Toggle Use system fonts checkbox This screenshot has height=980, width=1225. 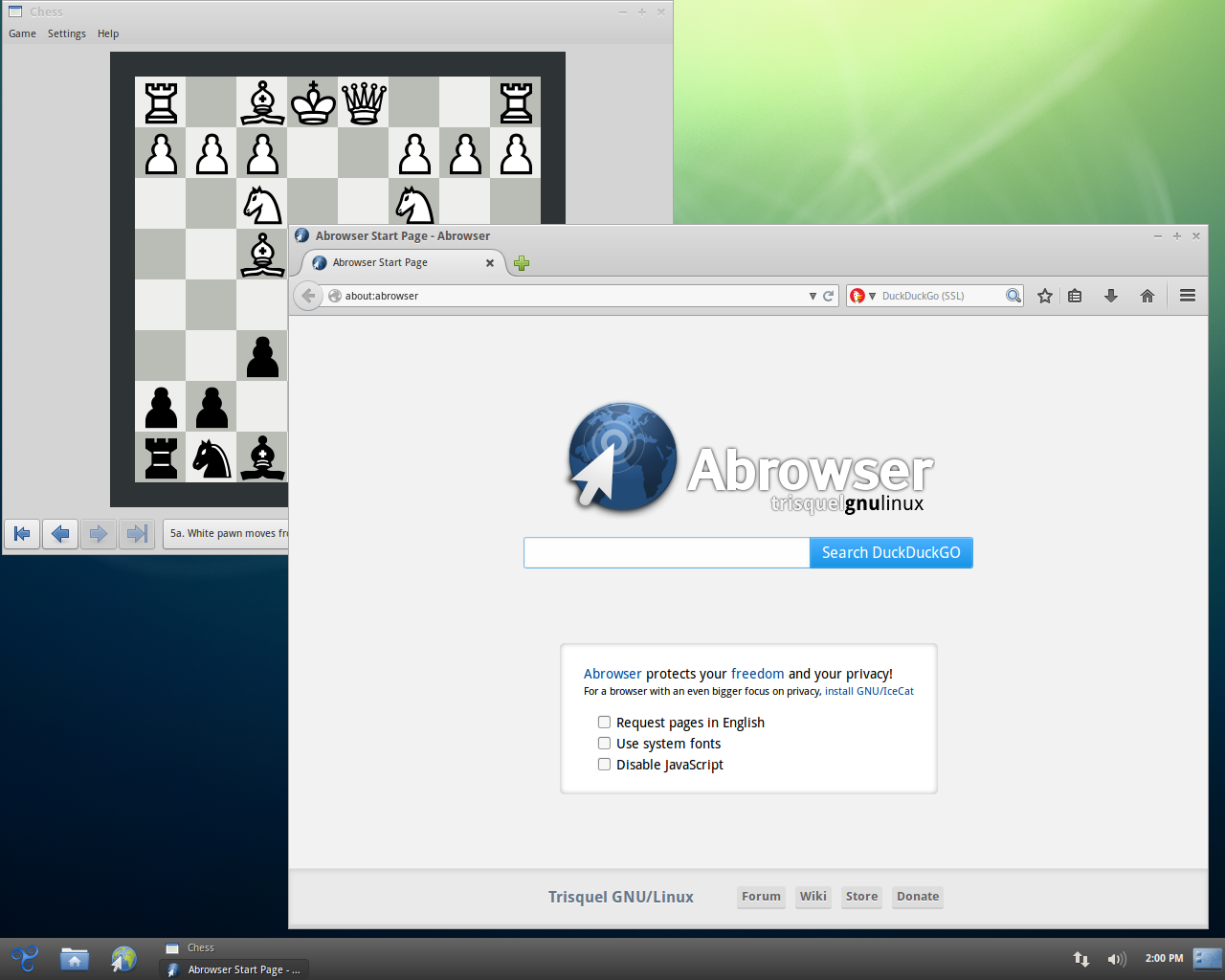tap(604, 744)
